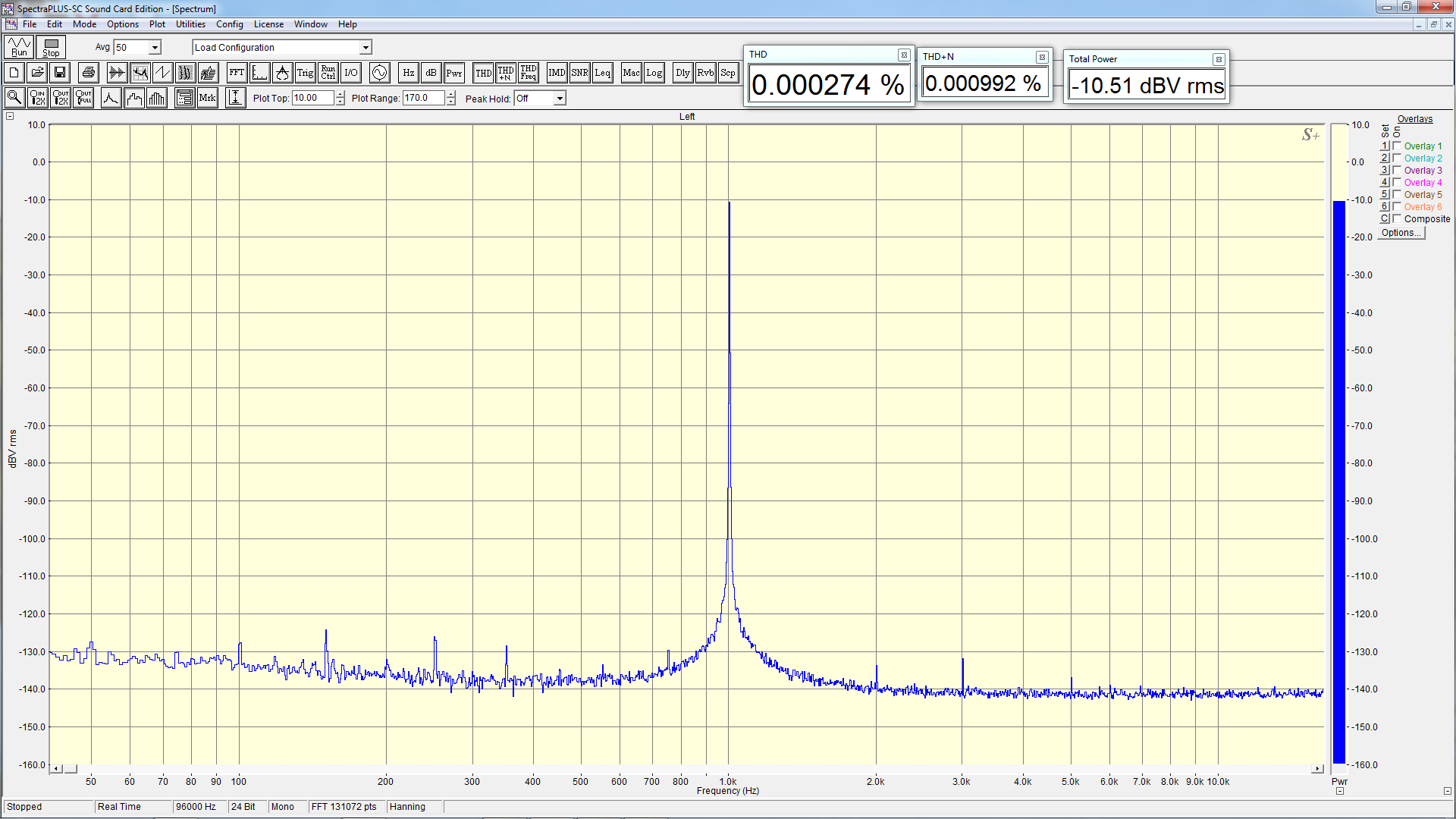
Task: Open the Config menu
Action: tap(229, 24)
